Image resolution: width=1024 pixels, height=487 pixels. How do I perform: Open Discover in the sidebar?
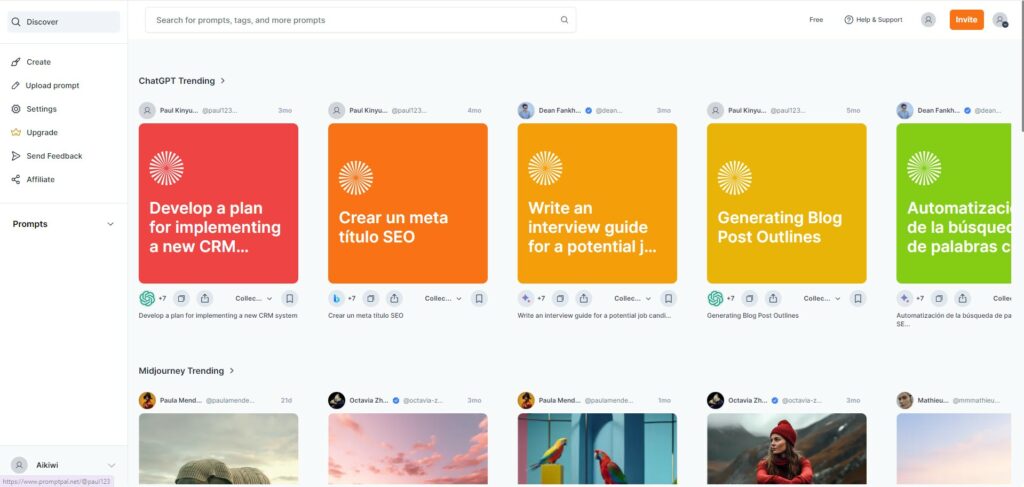pos(63,22)
